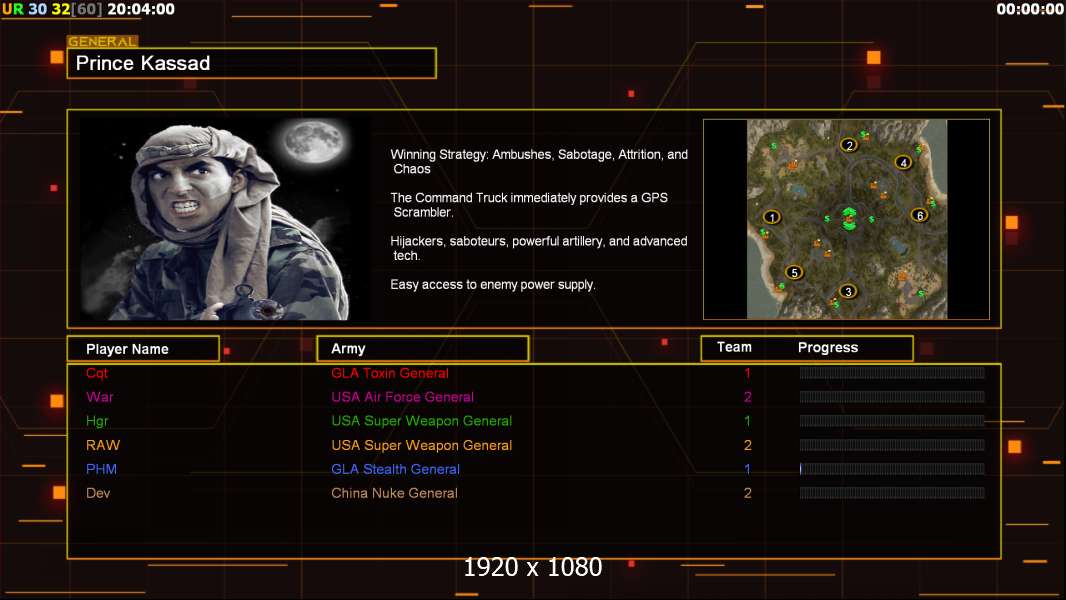Click the 20:04:00 clock in top-left
The image size is (1066, 600).
coord(141,9)
